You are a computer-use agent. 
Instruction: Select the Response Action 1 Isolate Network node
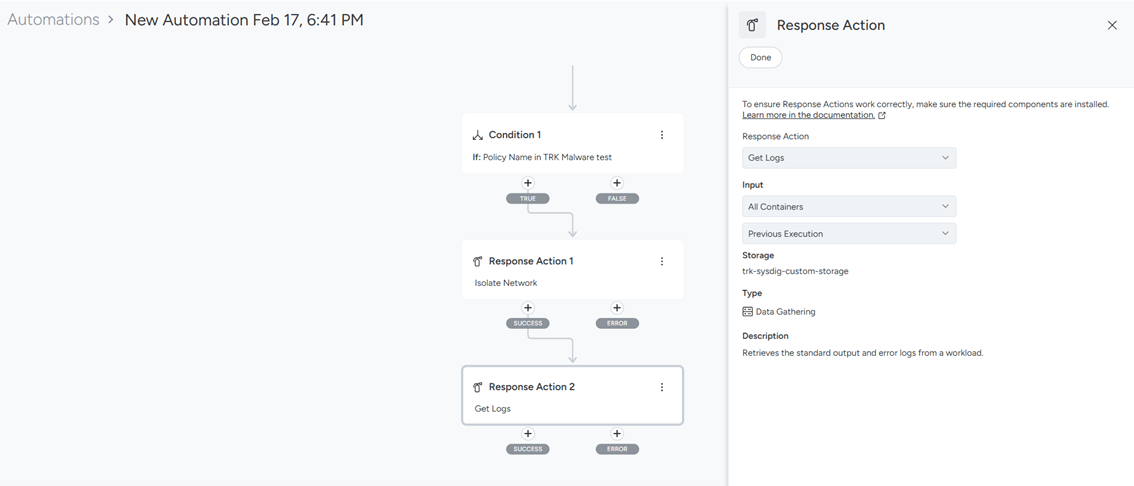coord(560,271)
